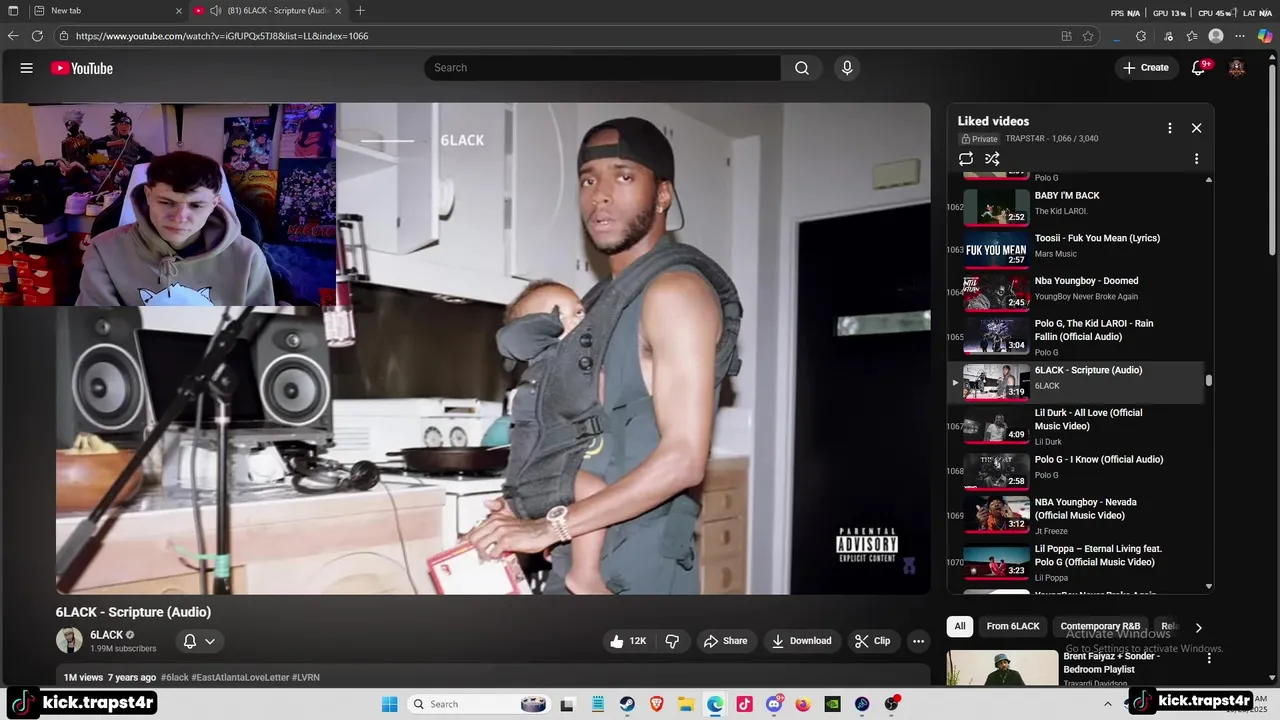
Task: Open the browser favorites list icon
Action: pyautogui.click(x=1192, y=36)
